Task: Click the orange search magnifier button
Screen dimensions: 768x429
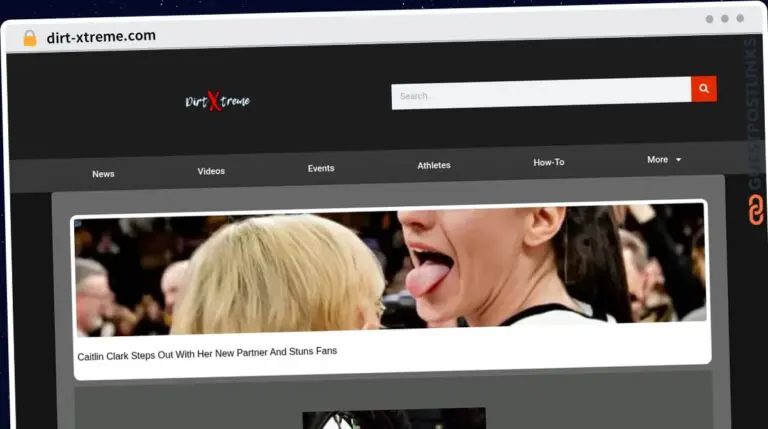Action: (x=704, y=89)
